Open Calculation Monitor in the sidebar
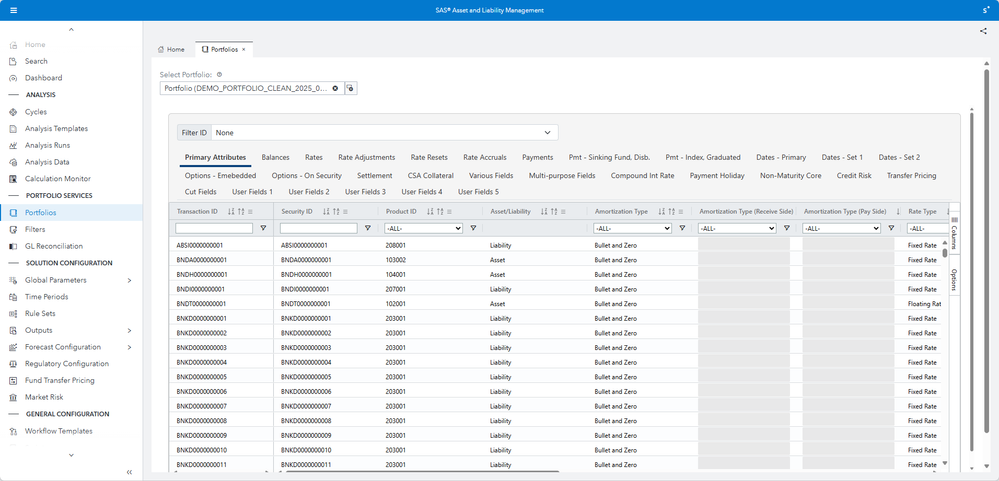The image size is (999, 481). click(x=57, y=178)
